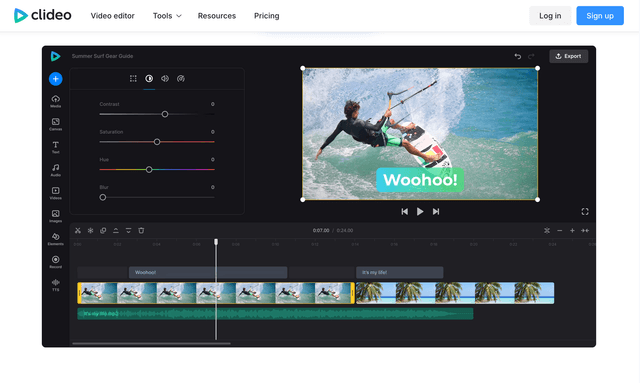The width and height of the screenshot is (640, 383).
Task: Toggle fullscreen preview icon
Action: (585, 212)
